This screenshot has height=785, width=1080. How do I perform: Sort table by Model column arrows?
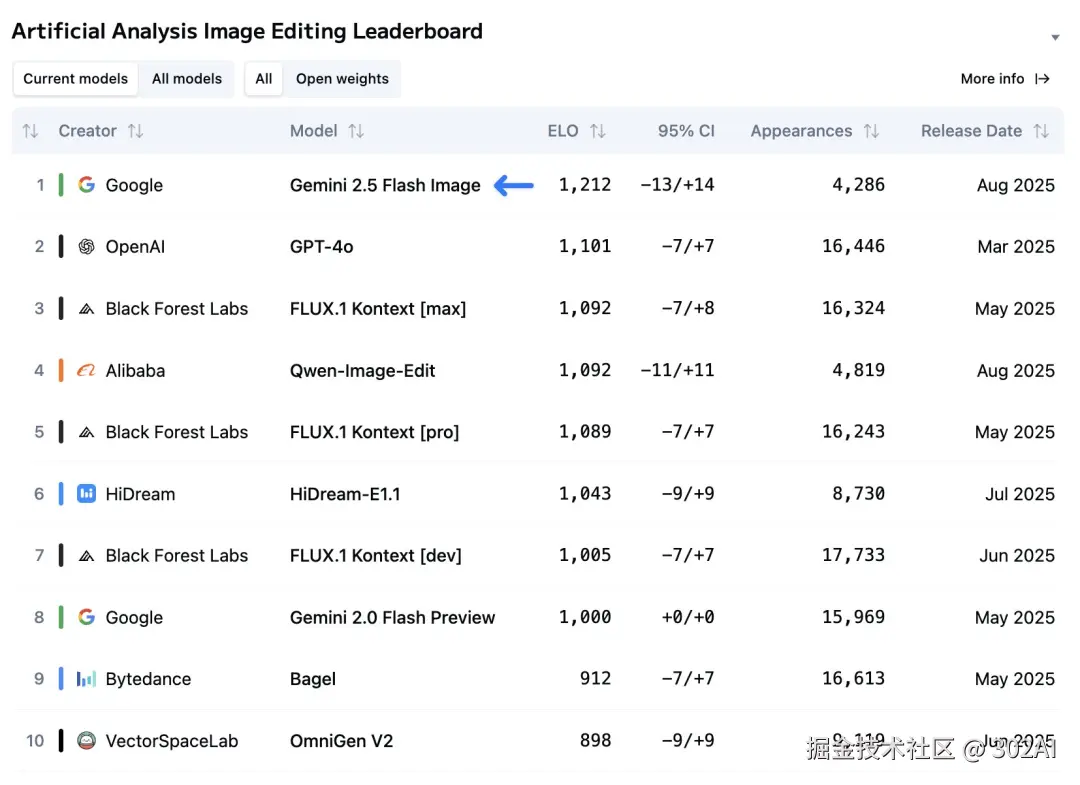coord(356,131)
